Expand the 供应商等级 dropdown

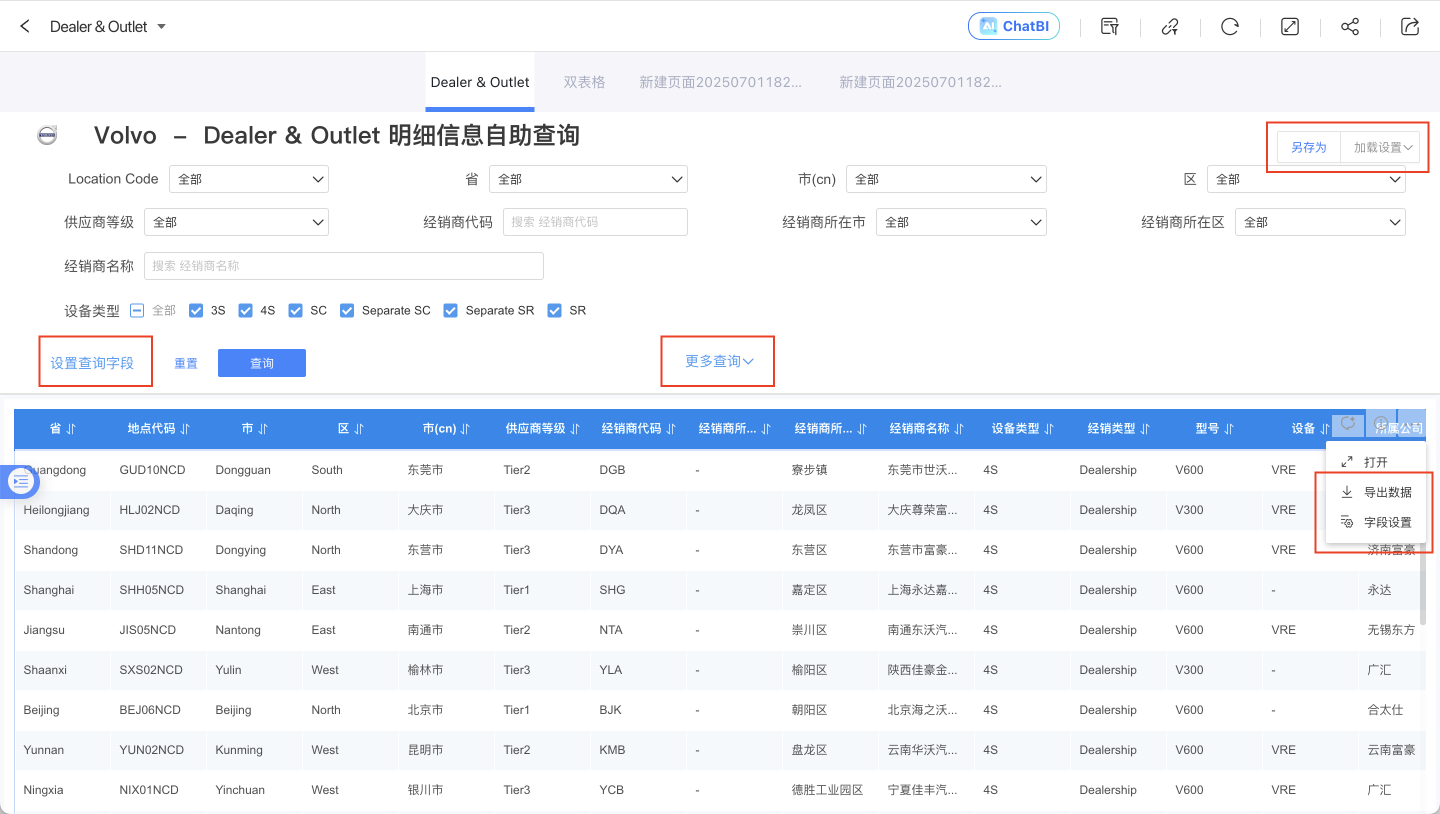[x=236, y=222]
